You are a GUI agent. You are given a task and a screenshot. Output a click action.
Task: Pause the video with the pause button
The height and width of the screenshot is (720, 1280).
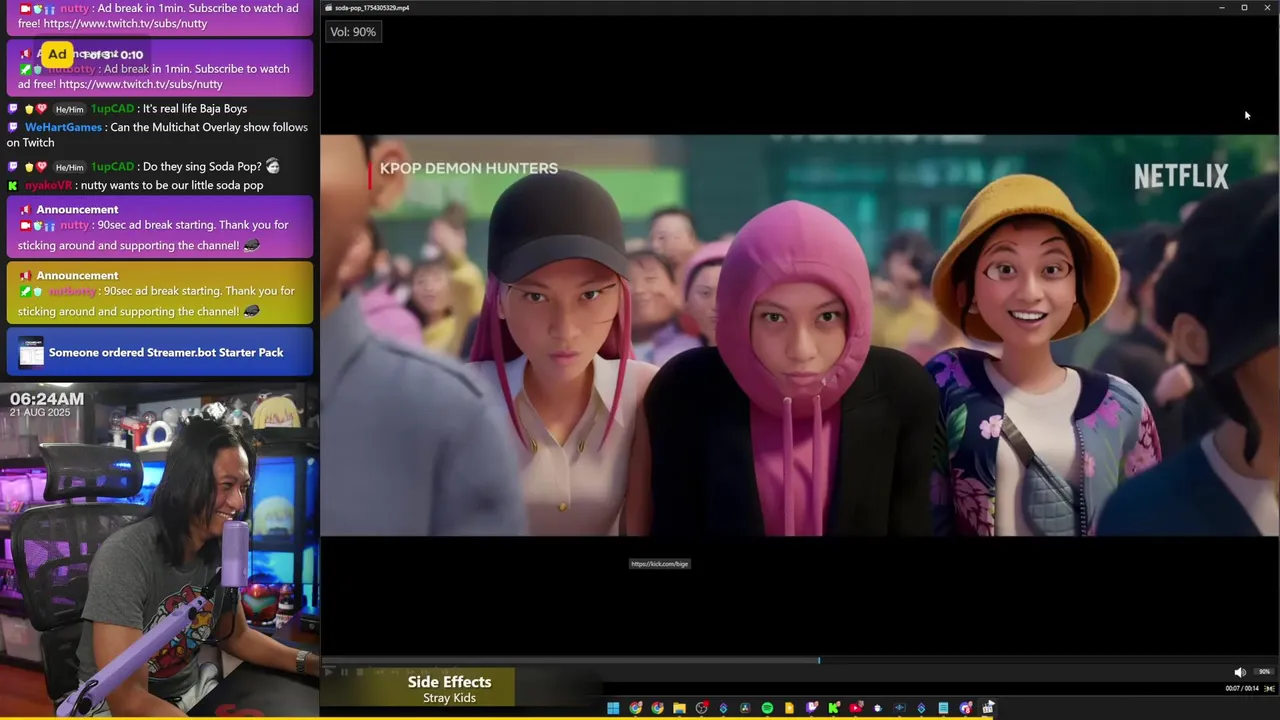(x=344, y=672)
